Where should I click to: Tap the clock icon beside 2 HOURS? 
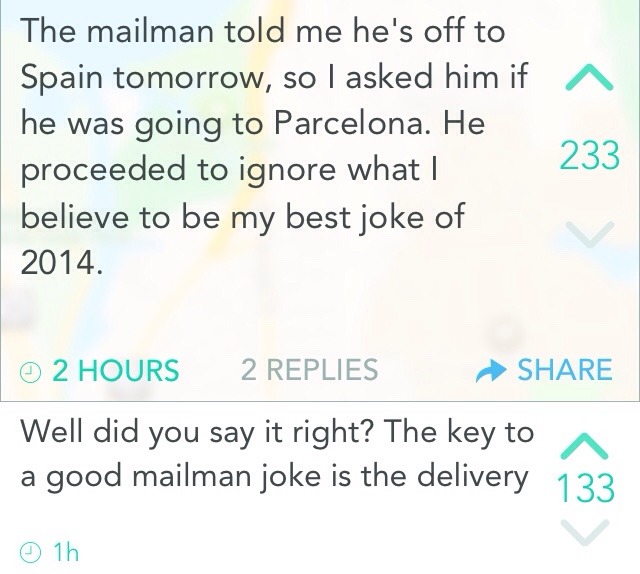31,371
